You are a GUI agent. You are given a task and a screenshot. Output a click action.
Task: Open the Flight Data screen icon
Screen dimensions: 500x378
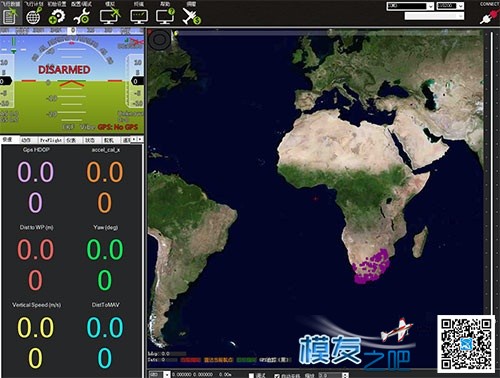(x=10, y=16)
